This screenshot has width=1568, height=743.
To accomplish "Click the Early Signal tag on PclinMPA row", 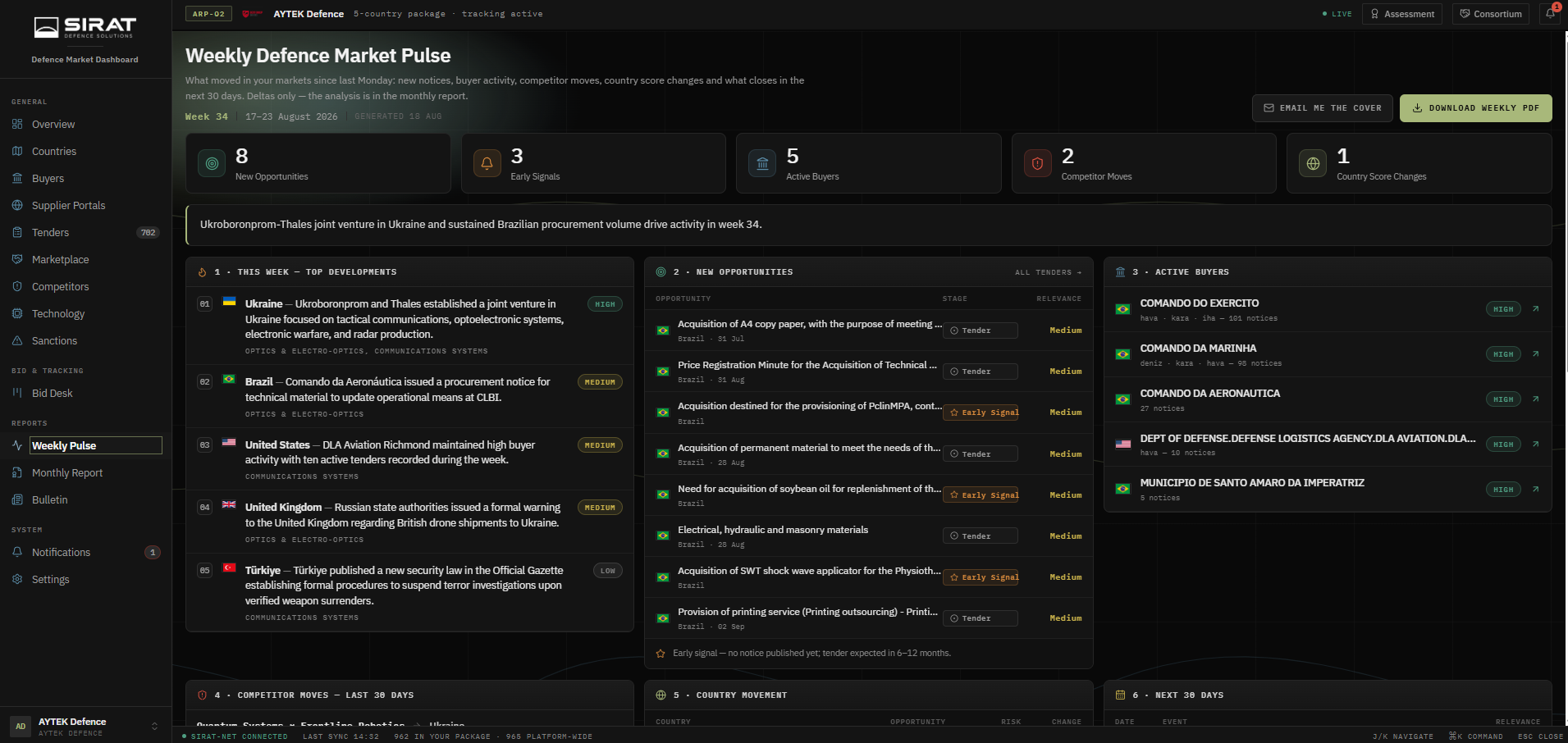I will tap(981, 413).
